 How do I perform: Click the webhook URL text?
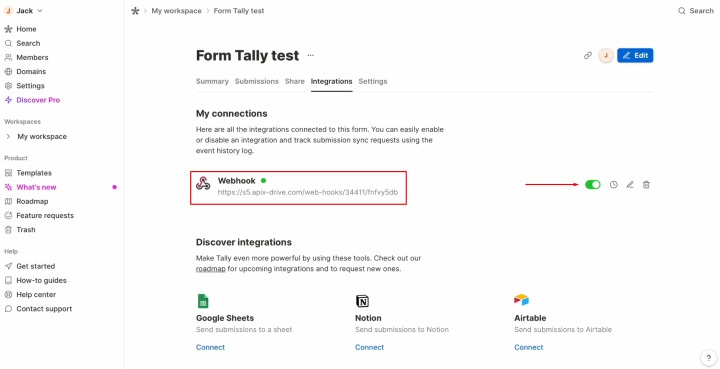308,192
